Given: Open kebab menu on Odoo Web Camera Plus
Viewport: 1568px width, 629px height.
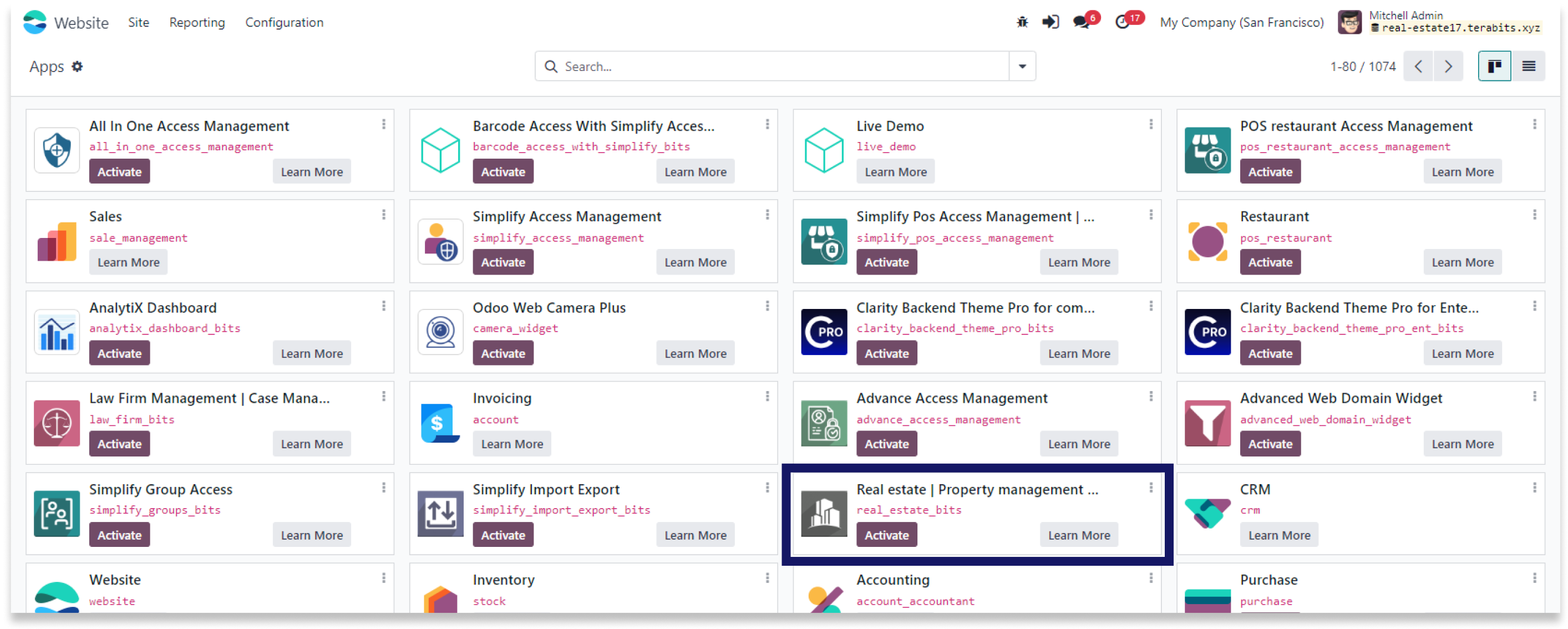Looking at the screenshot, I should click(767, 306).
